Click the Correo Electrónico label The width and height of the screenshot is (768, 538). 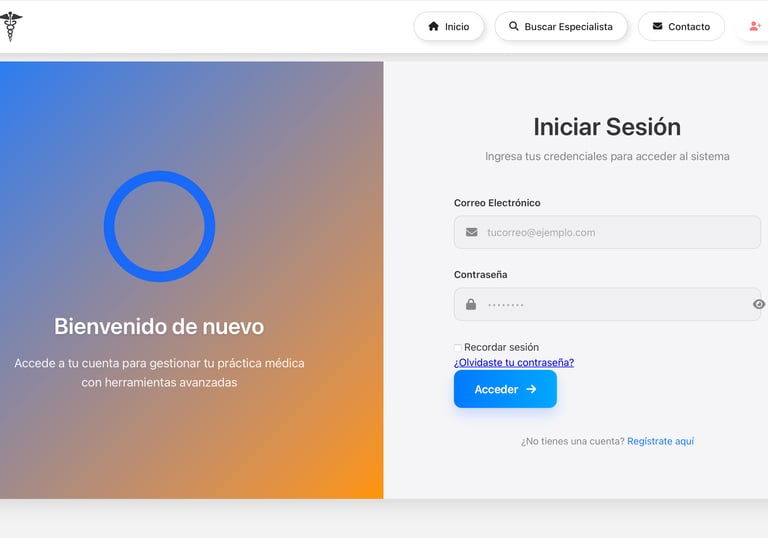[497, 203]
